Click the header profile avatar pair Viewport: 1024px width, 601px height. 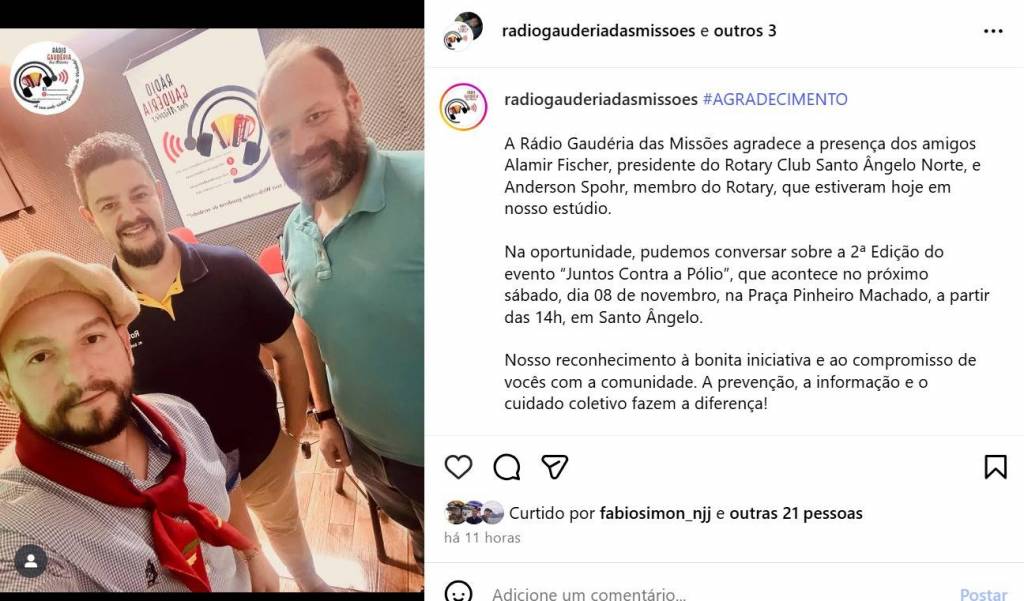pyautogui.click(x=462, y=31)
